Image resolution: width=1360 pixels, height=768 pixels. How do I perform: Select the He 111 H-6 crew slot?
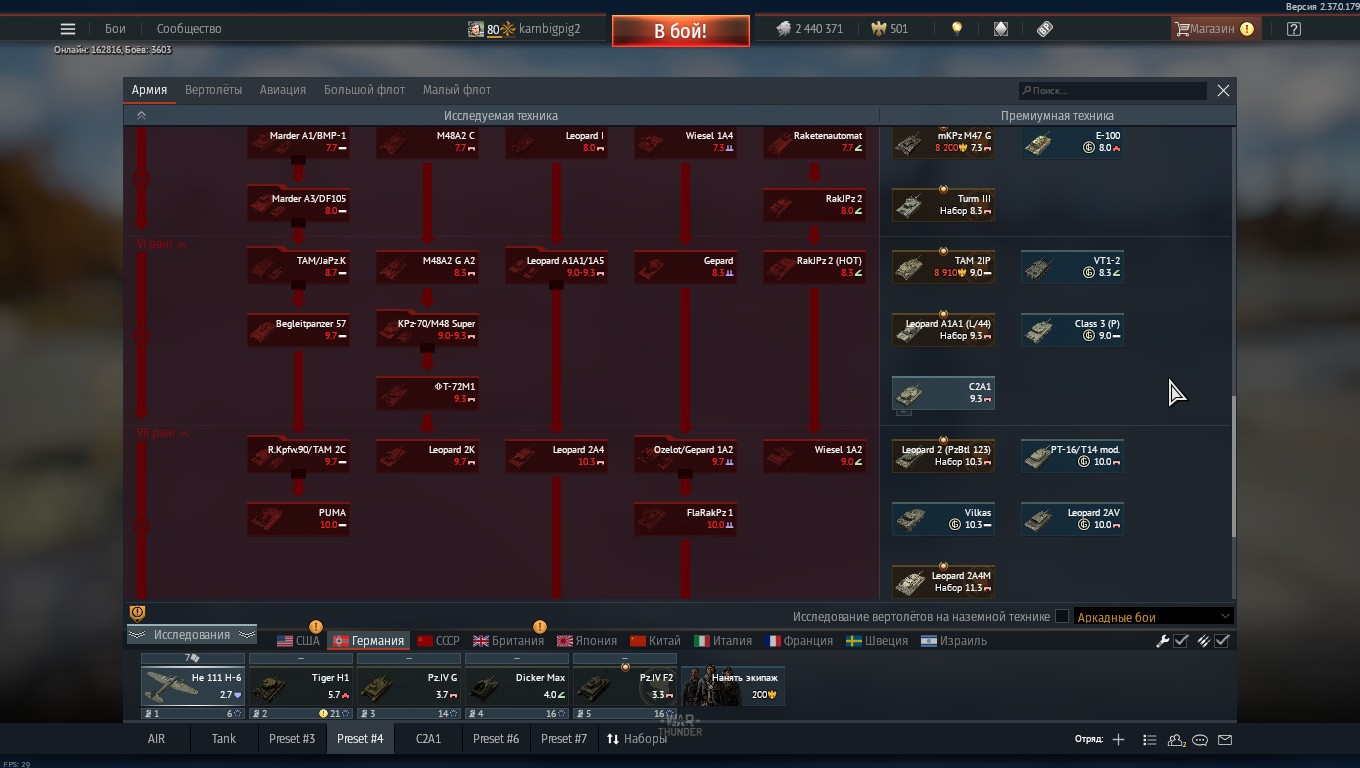[193, 686]
